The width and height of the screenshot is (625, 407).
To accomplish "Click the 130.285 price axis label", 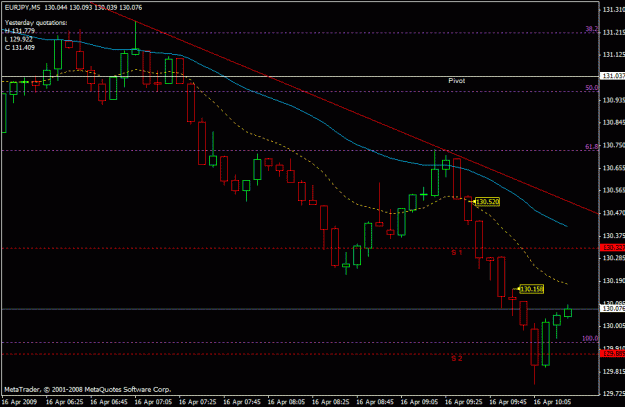I will point(613,258).
